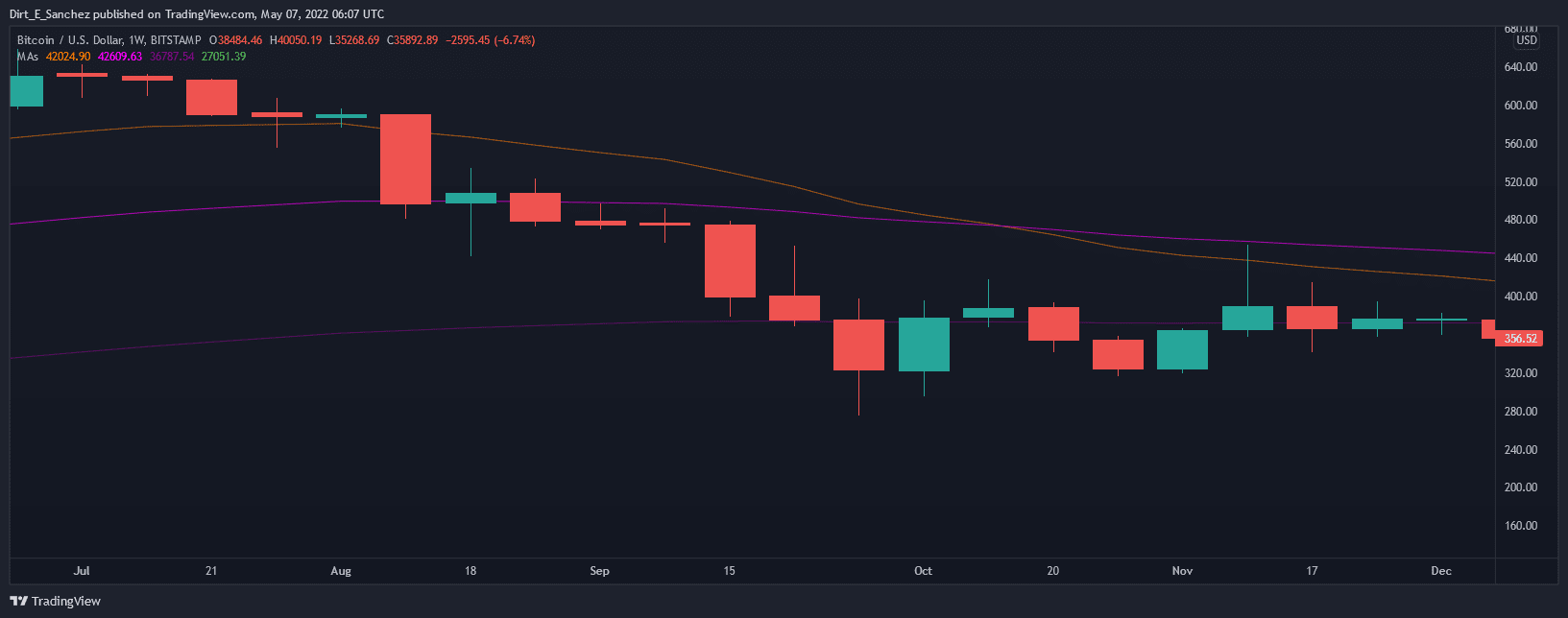Select the MAs indicator label

coord(28,57)
